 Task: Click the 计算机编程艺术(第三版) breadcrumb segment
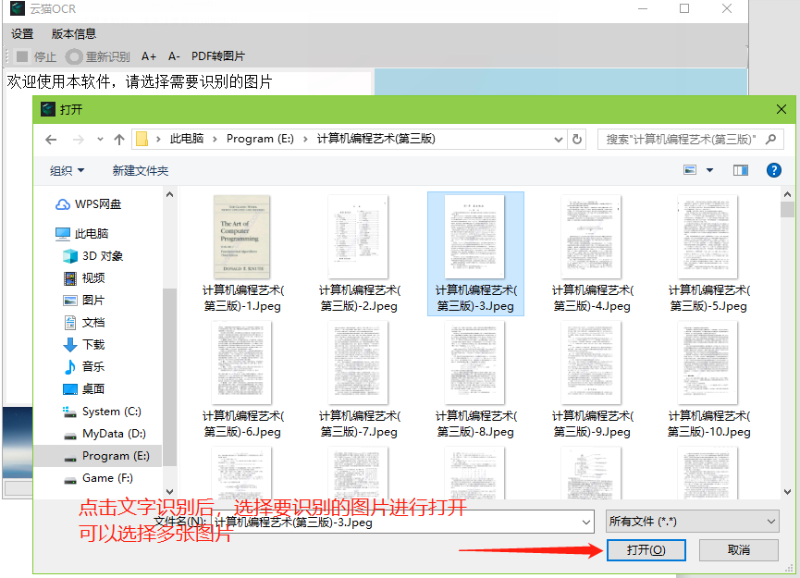coord(376,139)
